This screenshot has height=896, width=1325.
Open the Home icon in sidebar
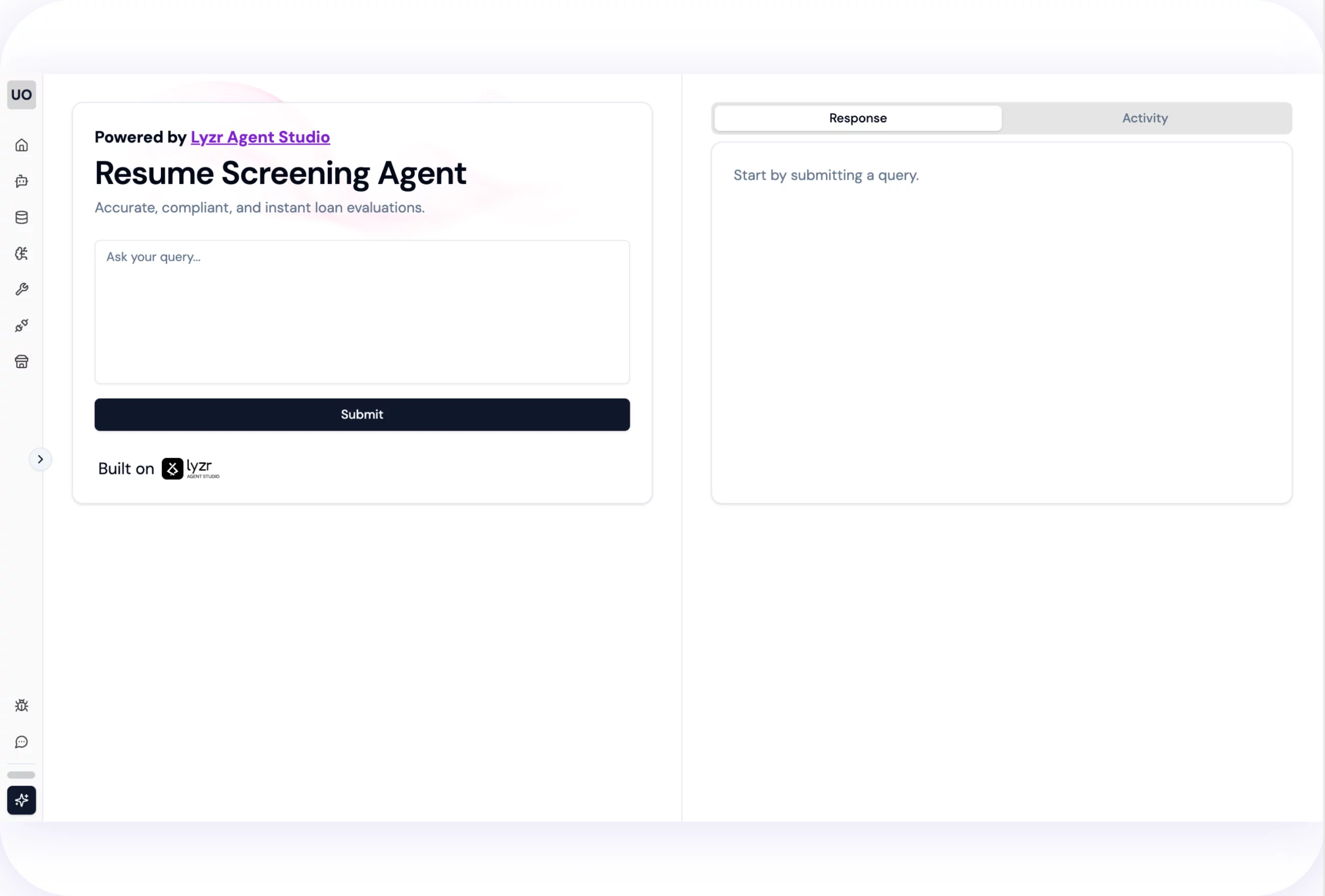coord(22,145)
